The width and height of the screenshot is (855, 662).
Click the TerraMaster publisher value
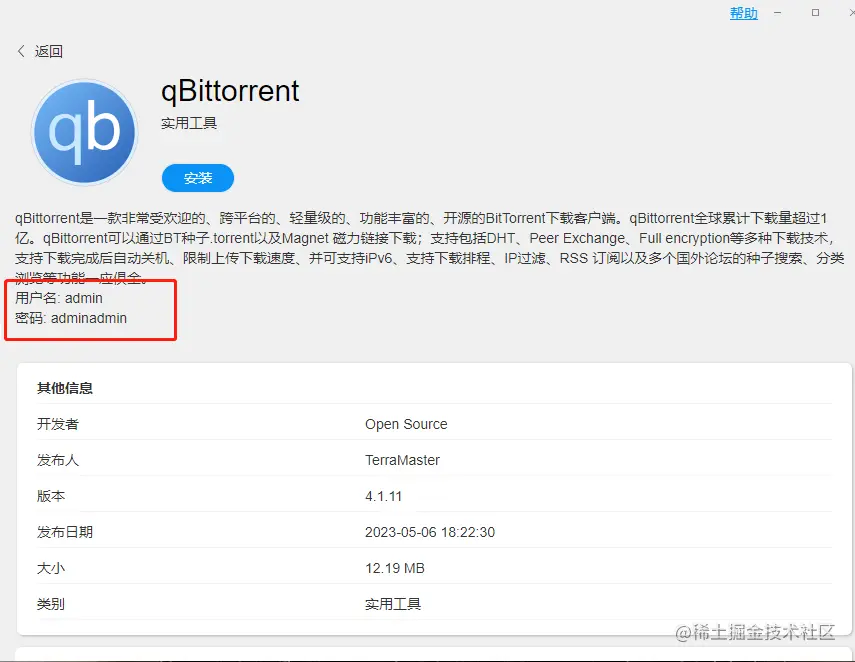pyautogui.click(x=402, y=460)
